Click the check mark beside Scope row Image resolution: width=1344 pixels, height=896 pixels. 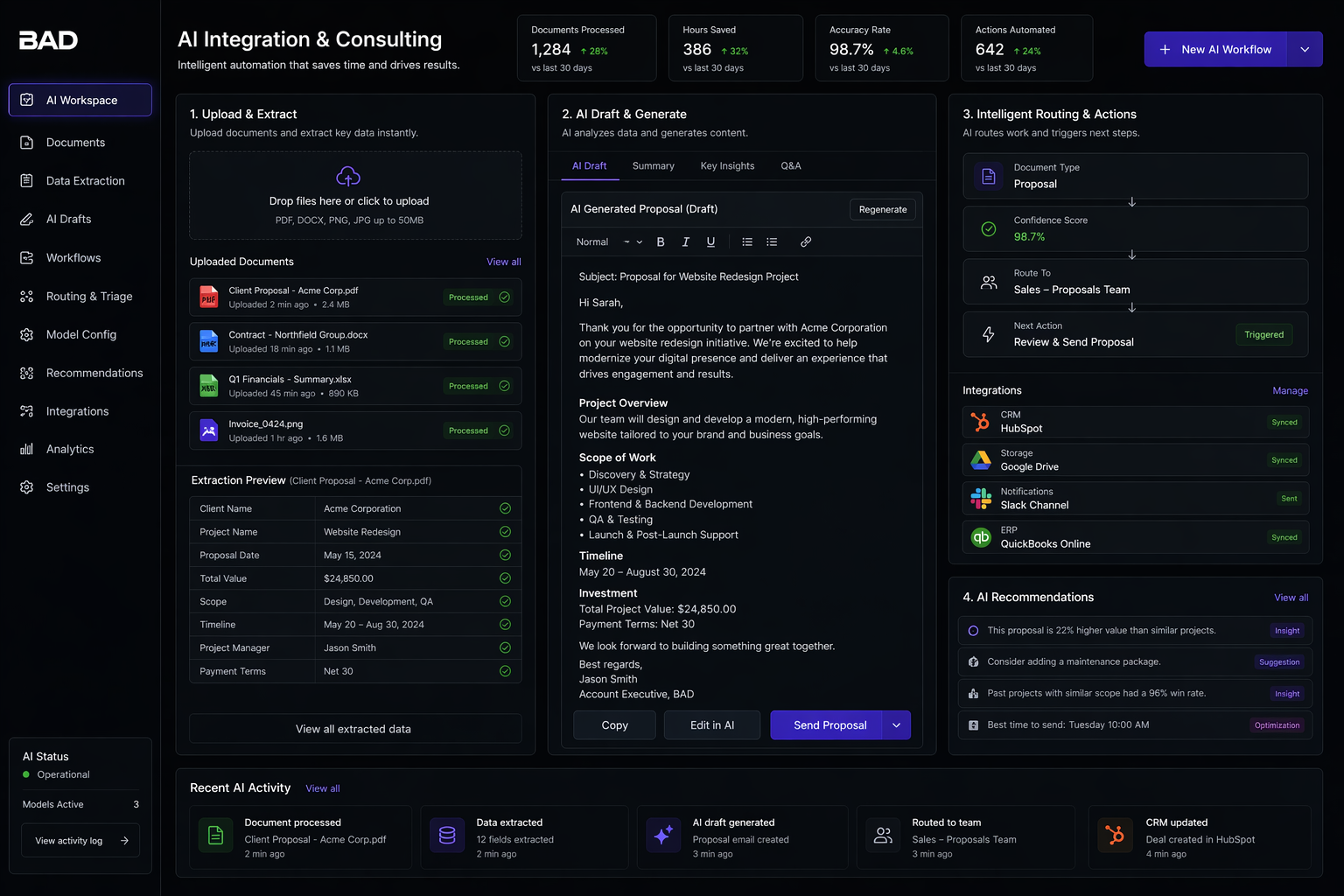[x=505, y=601]
